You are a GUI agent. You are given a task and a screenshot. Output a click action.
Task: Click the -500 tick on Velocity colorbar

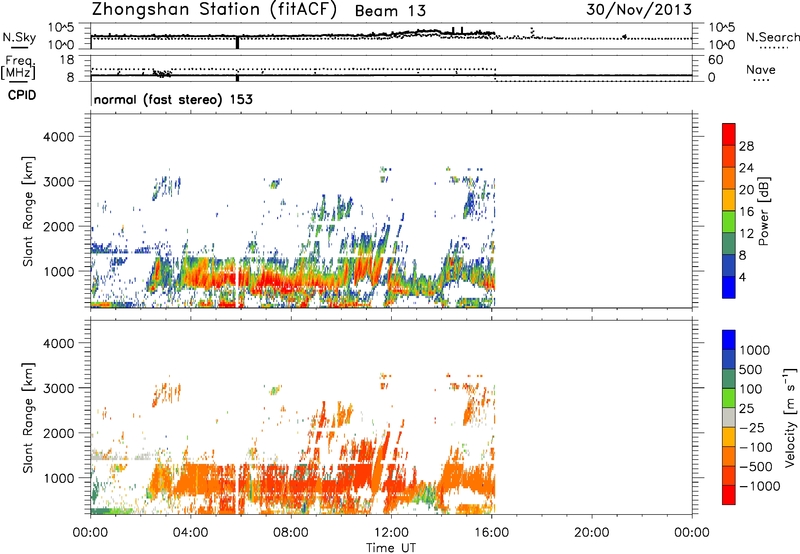(x=756, y=466)
